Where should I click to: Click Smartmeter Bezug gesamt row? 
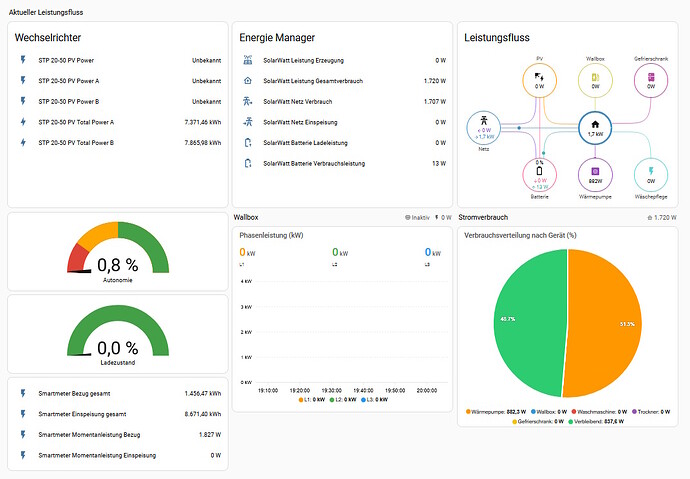(x=73, y=393)
